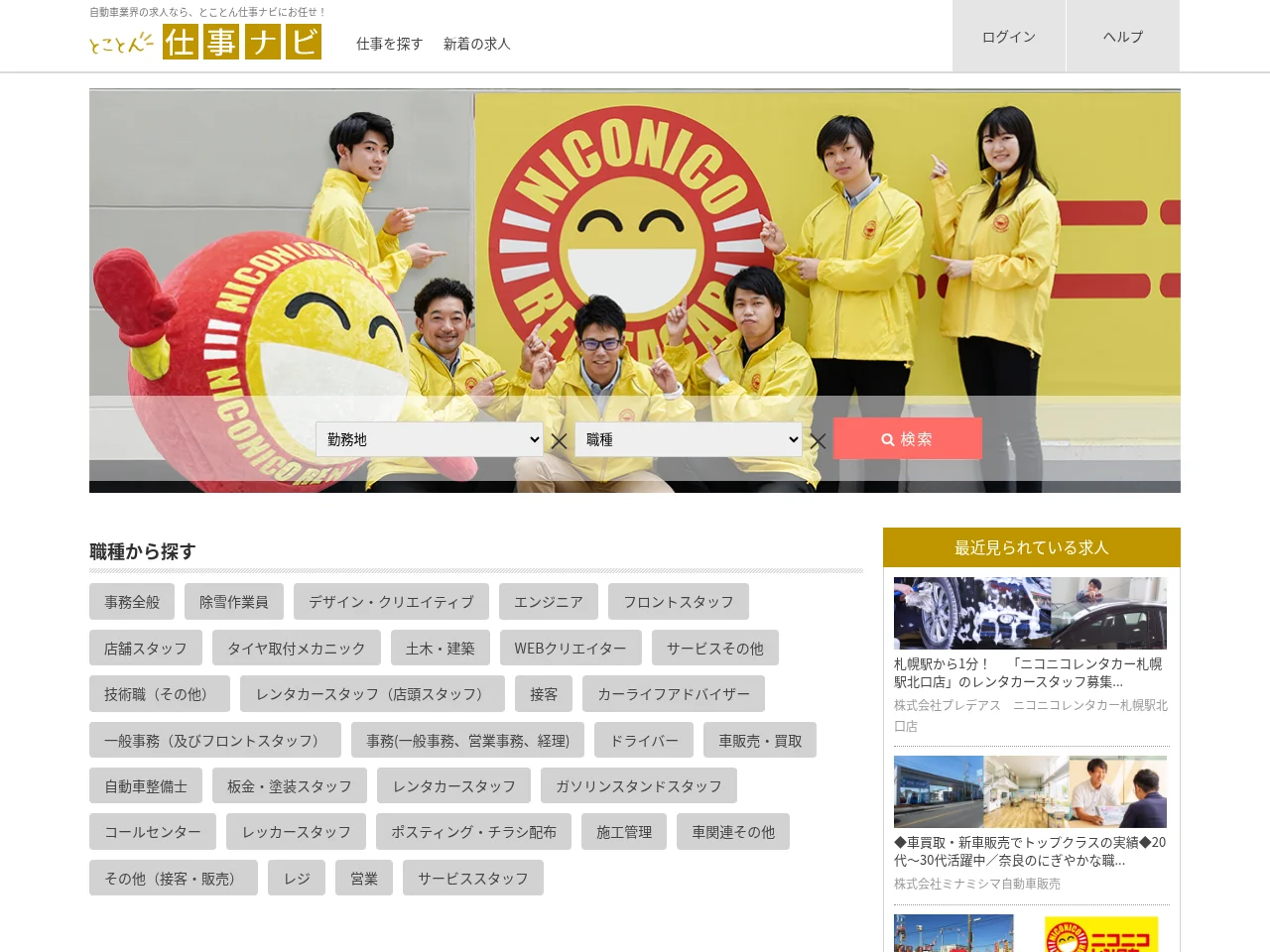This screenshot has height=952, width=1270.
Task: Open the 車買取・新車販売 job title link
Action: coord(1030,851)
